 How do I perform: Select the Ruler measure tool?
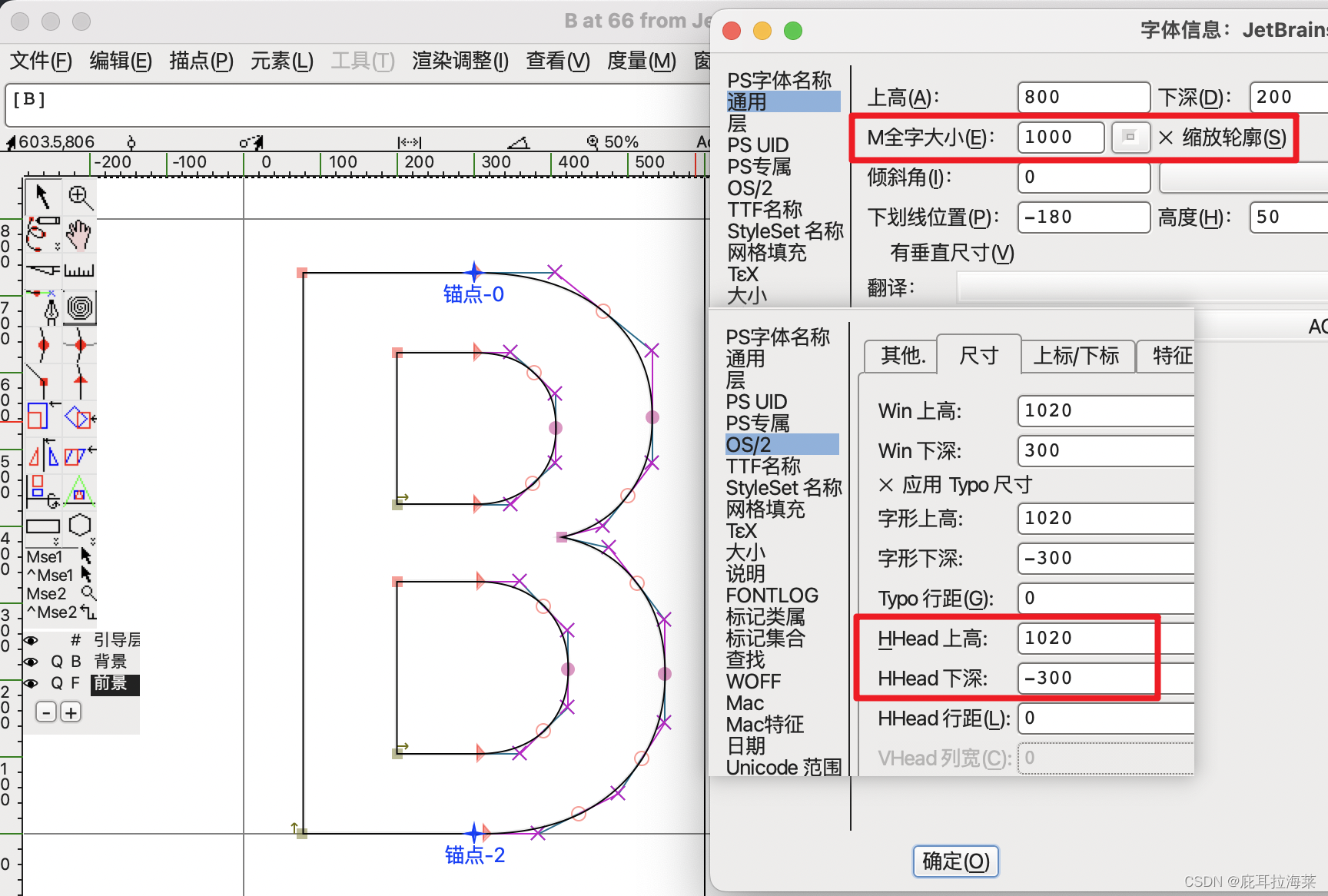(79, 270)
